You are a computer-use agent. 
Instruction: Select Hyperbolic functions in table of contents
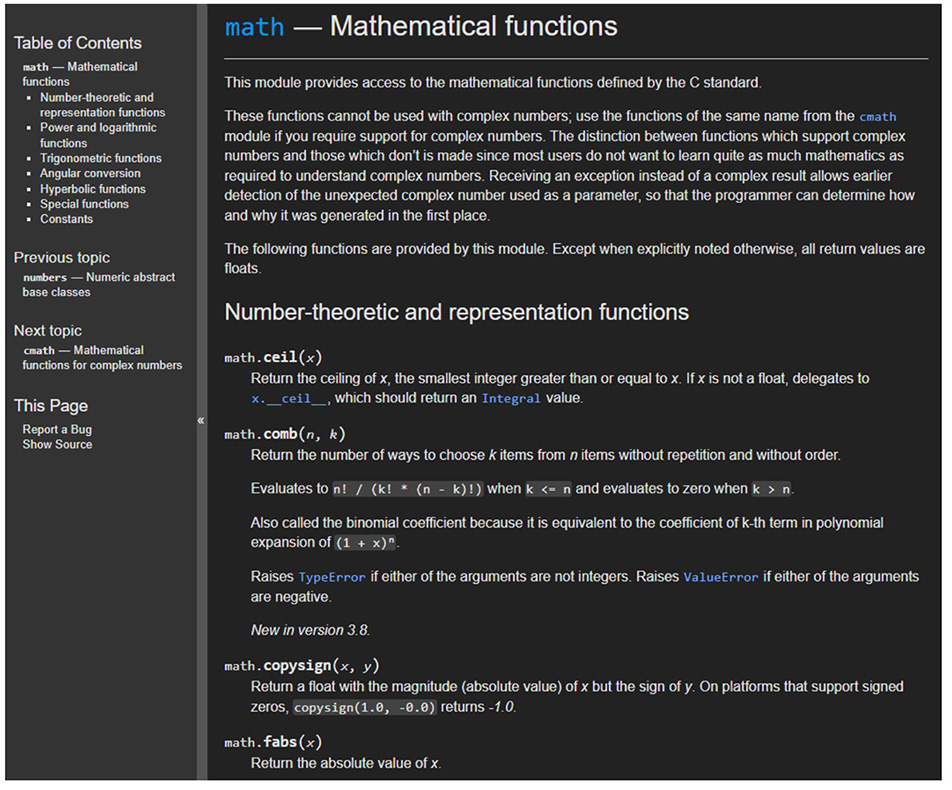[x=93, y=189]
